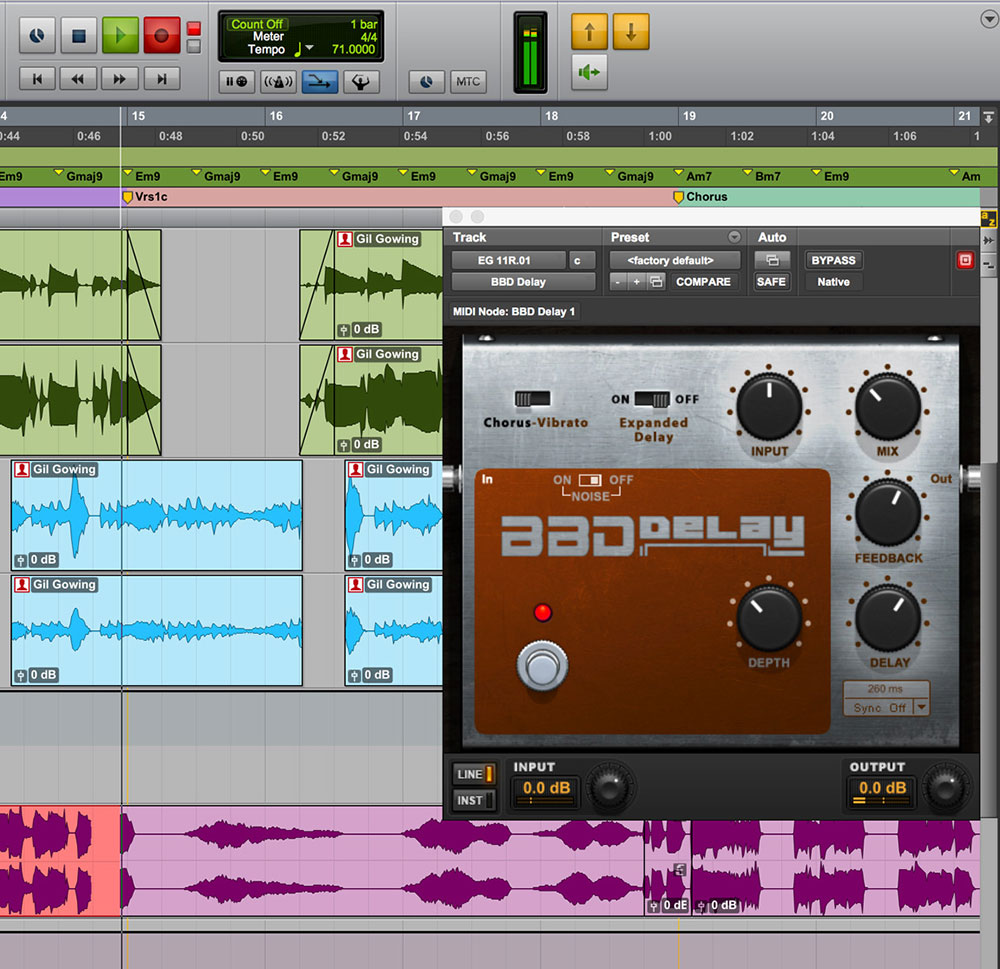Click the COMPARE button
Image resolution: width=1000 pixels, height=969 pixels.
(x=703, y=282)
